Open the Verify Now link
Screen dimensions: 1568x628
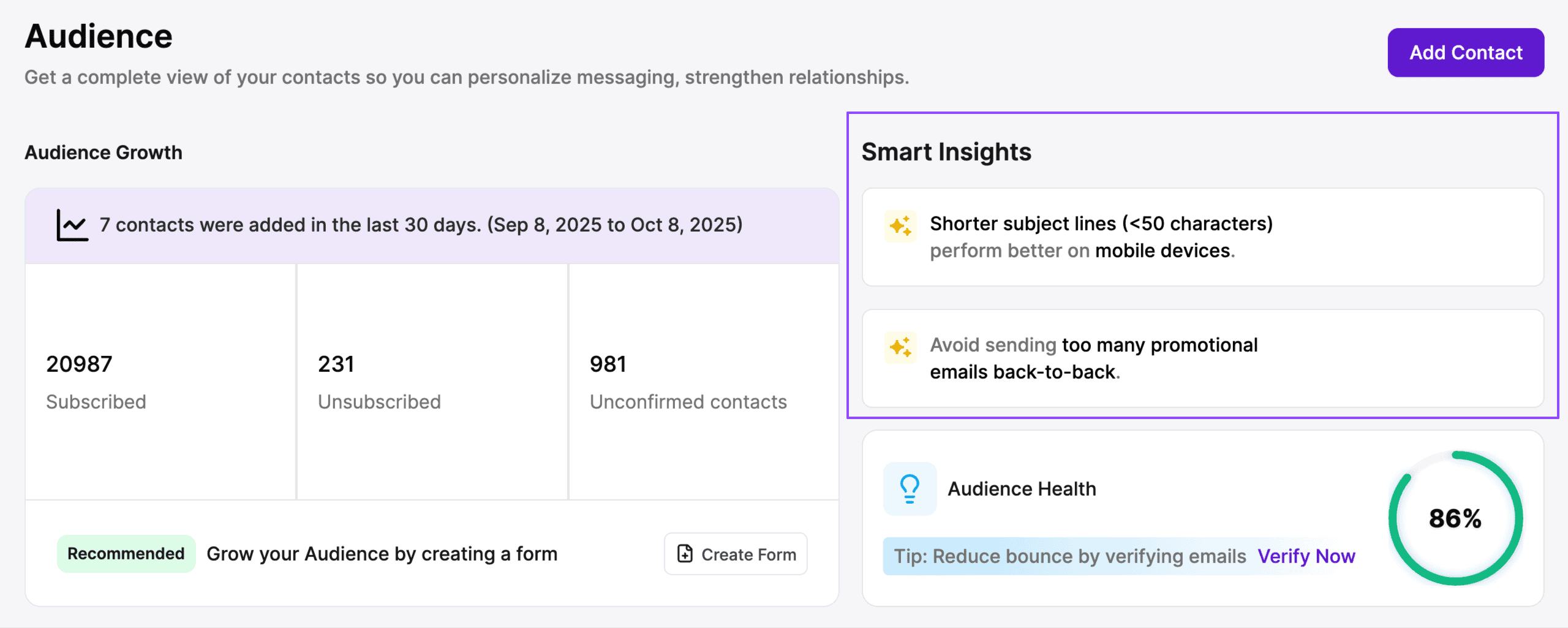tap(1306, 556)
